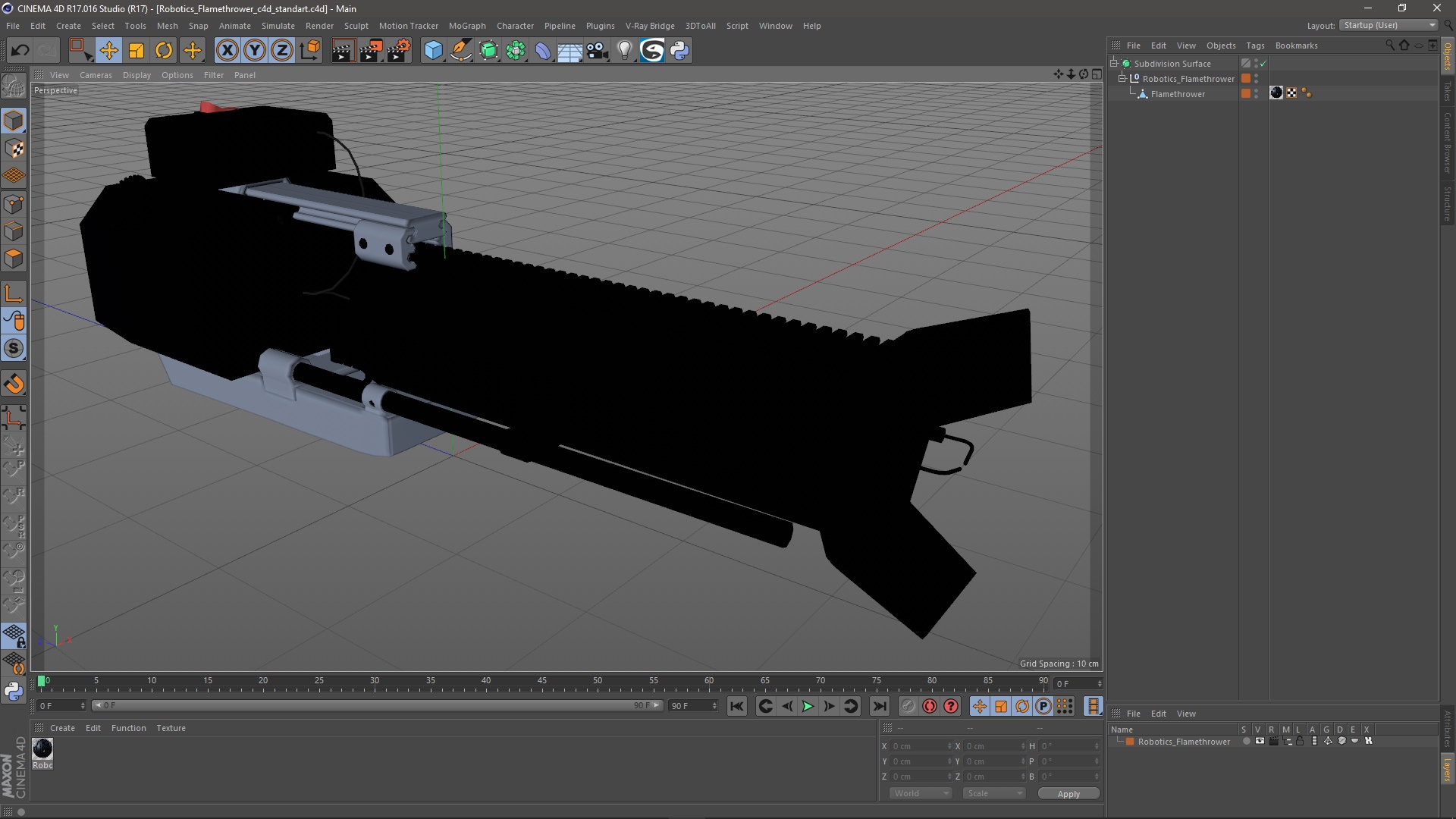Image resolution: width=1456 pixels, height=819 pixels.
Task: Open material manager Create menu
Action: tap(62, 728)
